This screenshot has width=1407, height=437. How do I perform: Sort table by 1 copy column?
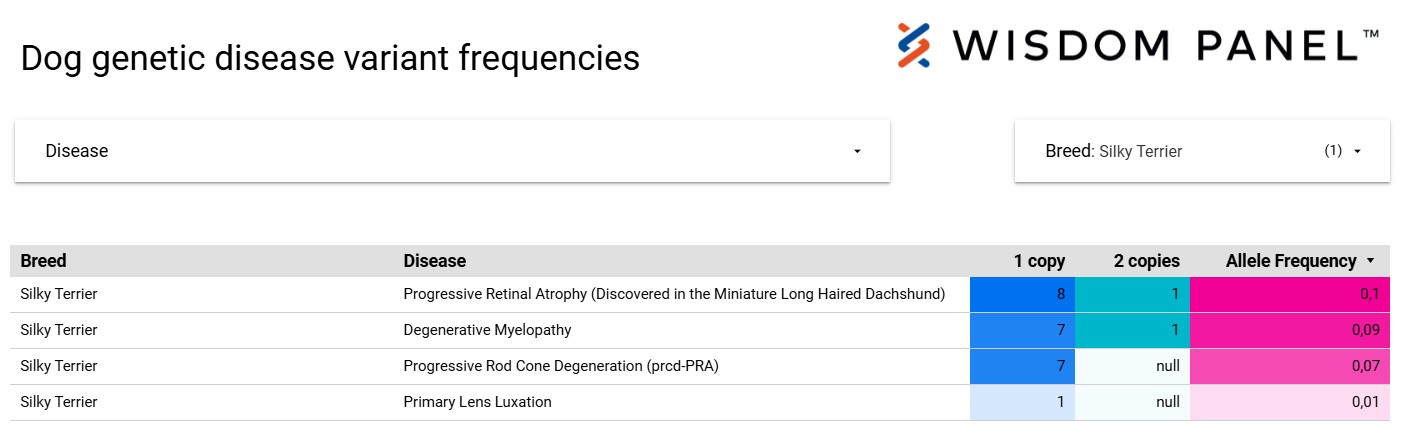[1039, 261]
